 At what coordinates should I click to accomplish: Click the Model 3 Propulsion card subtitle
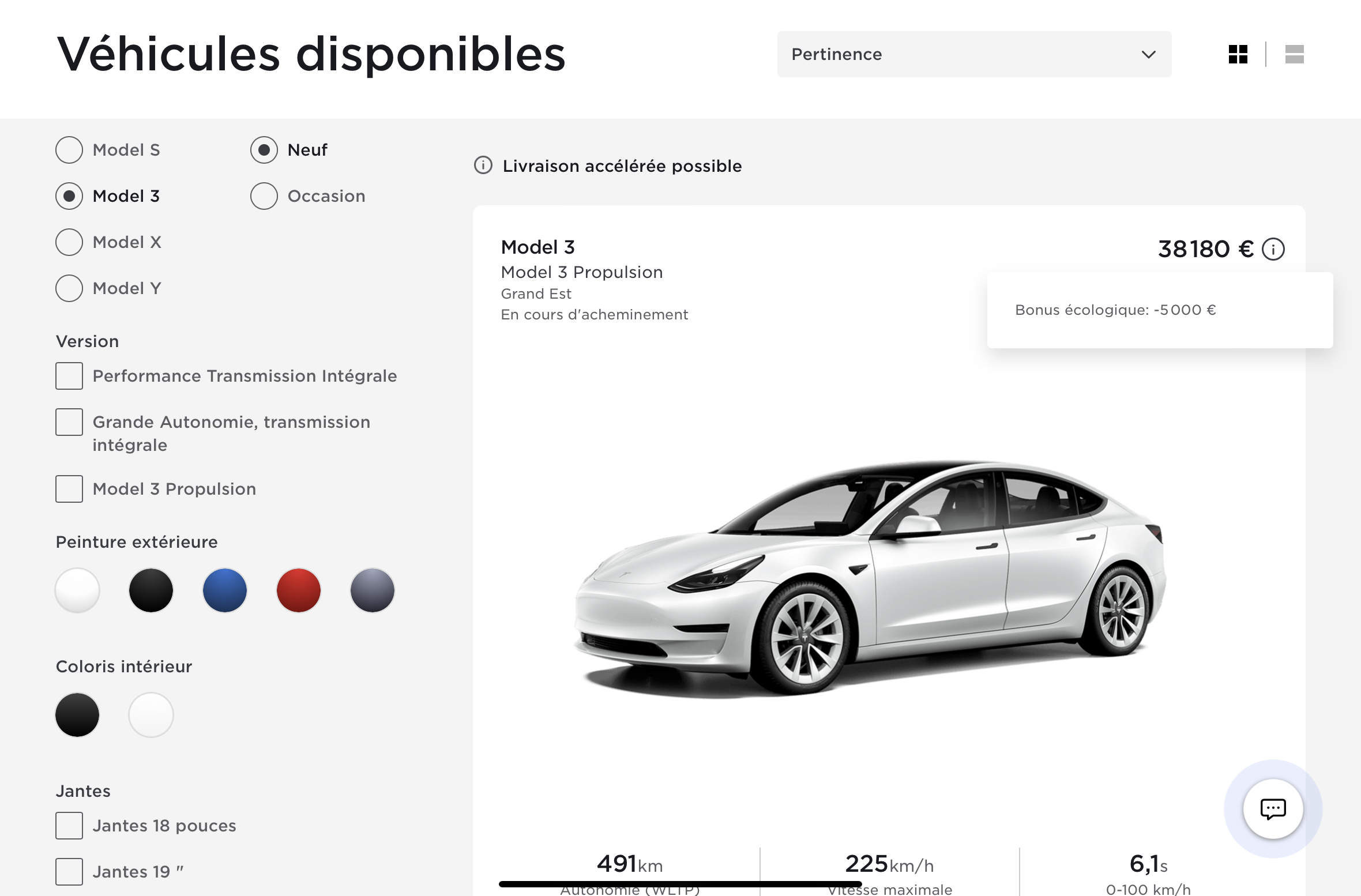(x=581, y=272)
